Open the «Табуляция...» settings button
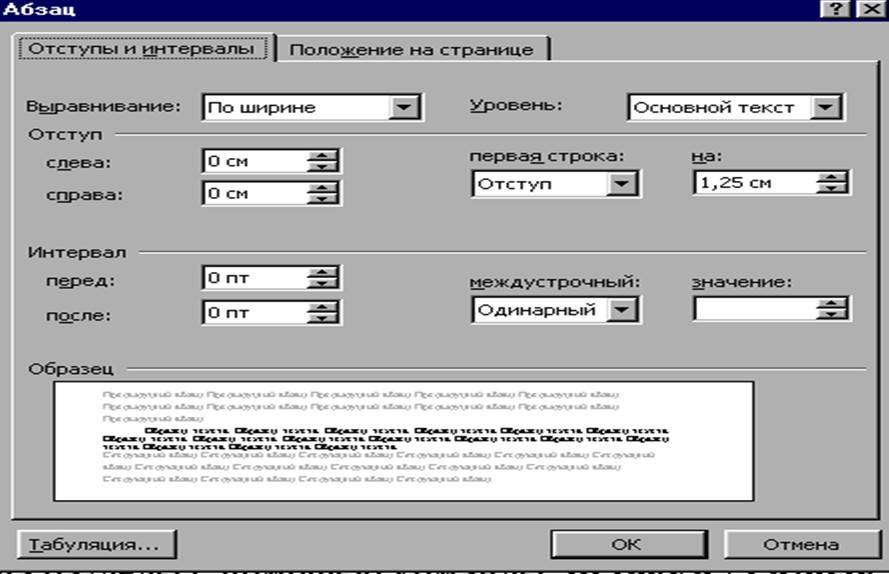The height and width of the screenshot is (574, 889). point(96,545)
